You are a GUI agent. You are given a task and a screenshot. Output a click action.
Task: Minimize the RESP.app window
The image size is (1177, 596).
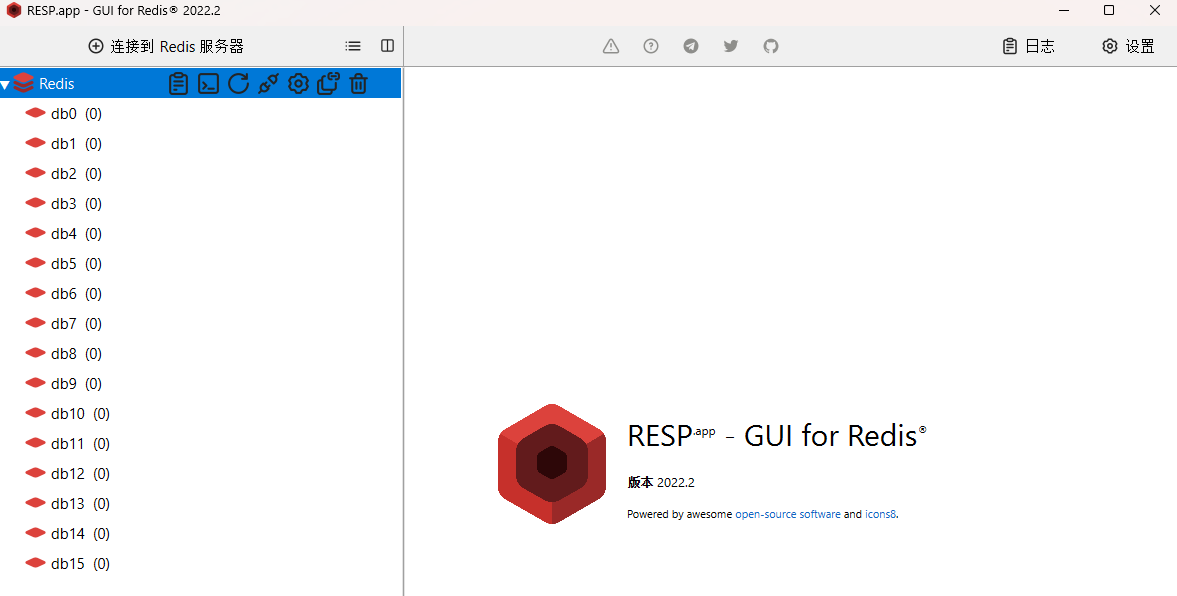point(1064,11)
